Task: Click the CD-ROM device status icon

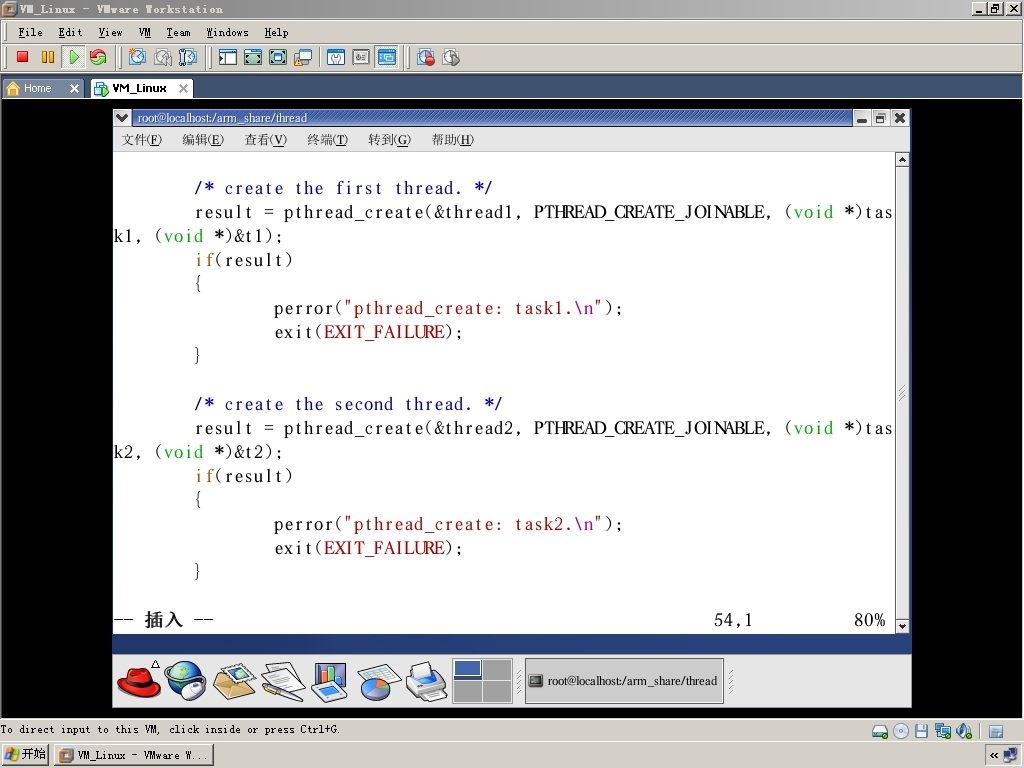Action: [x=901, y=731]
